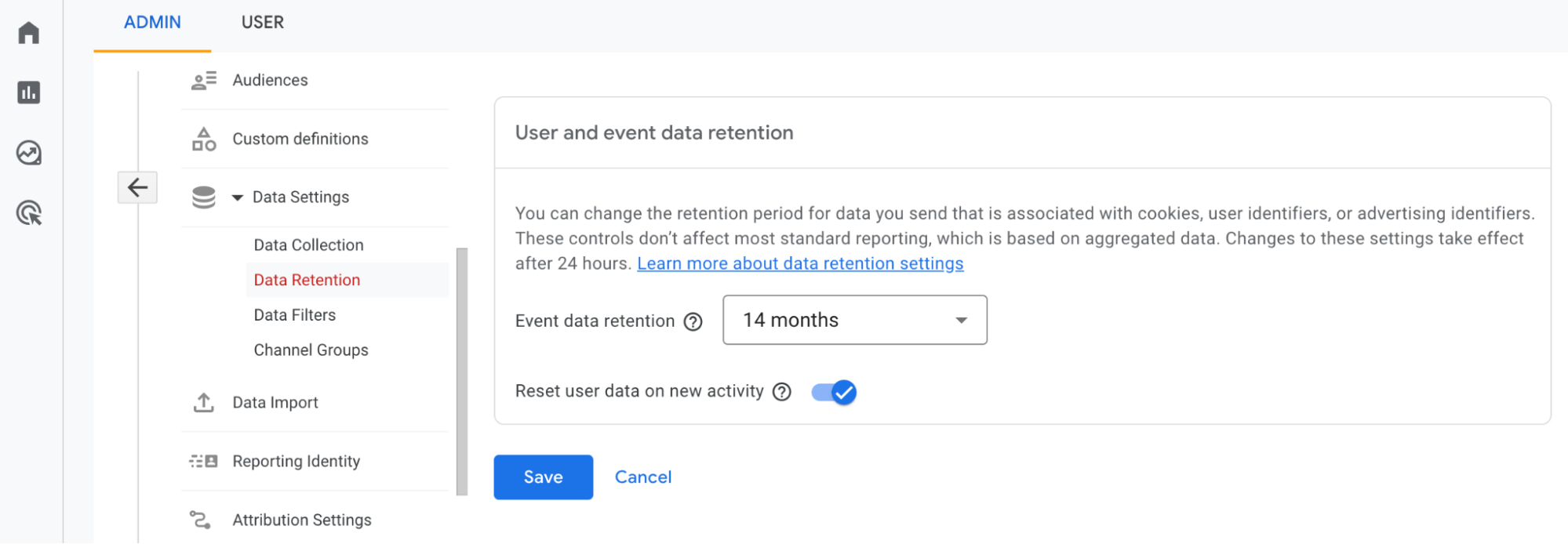Click the Home icon in the left navigation
1568x544 pixels.
(x=28, y=32)
